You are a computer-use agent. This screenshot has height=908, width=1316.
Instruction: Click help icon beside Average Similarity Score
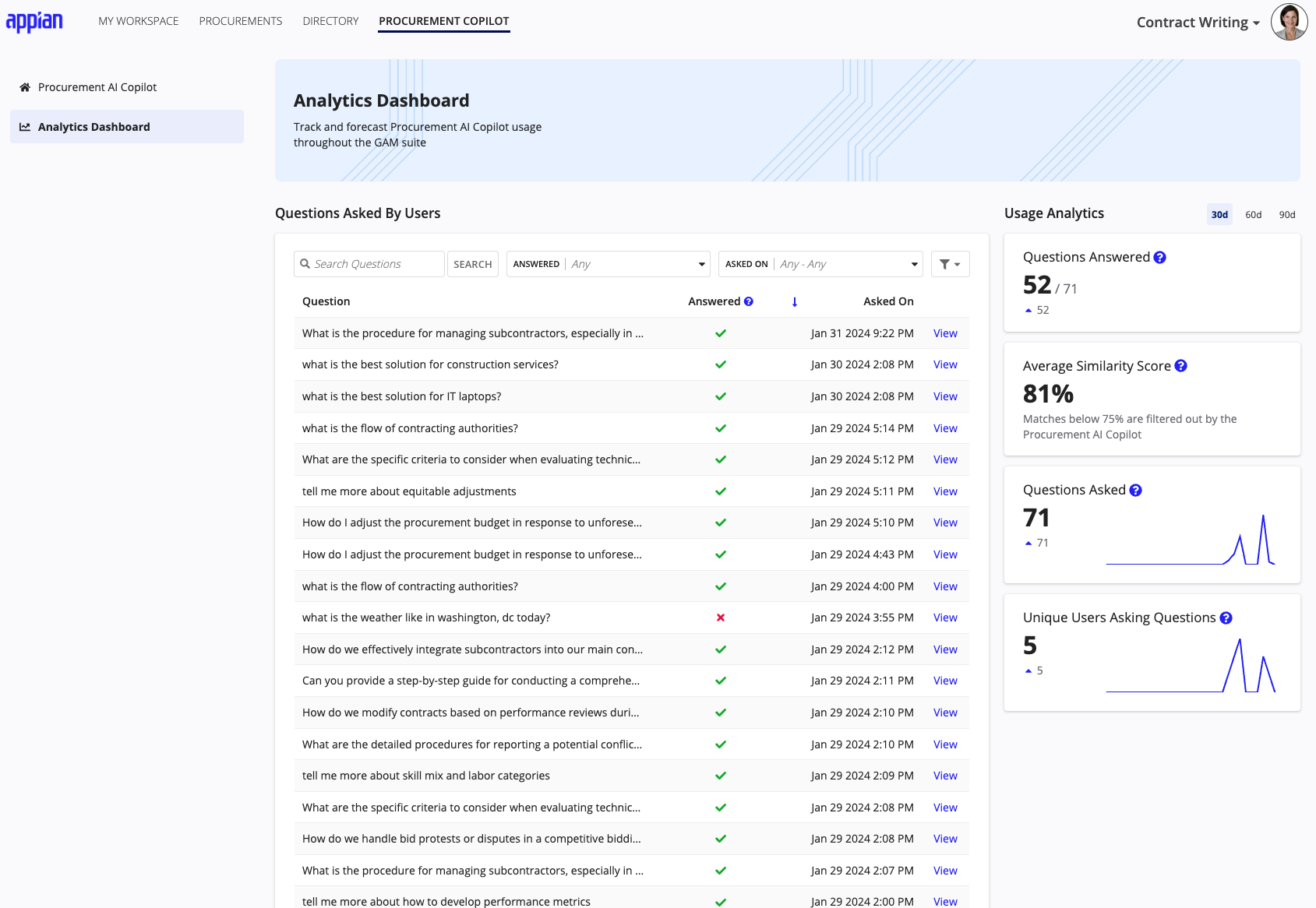point(1181,366)
